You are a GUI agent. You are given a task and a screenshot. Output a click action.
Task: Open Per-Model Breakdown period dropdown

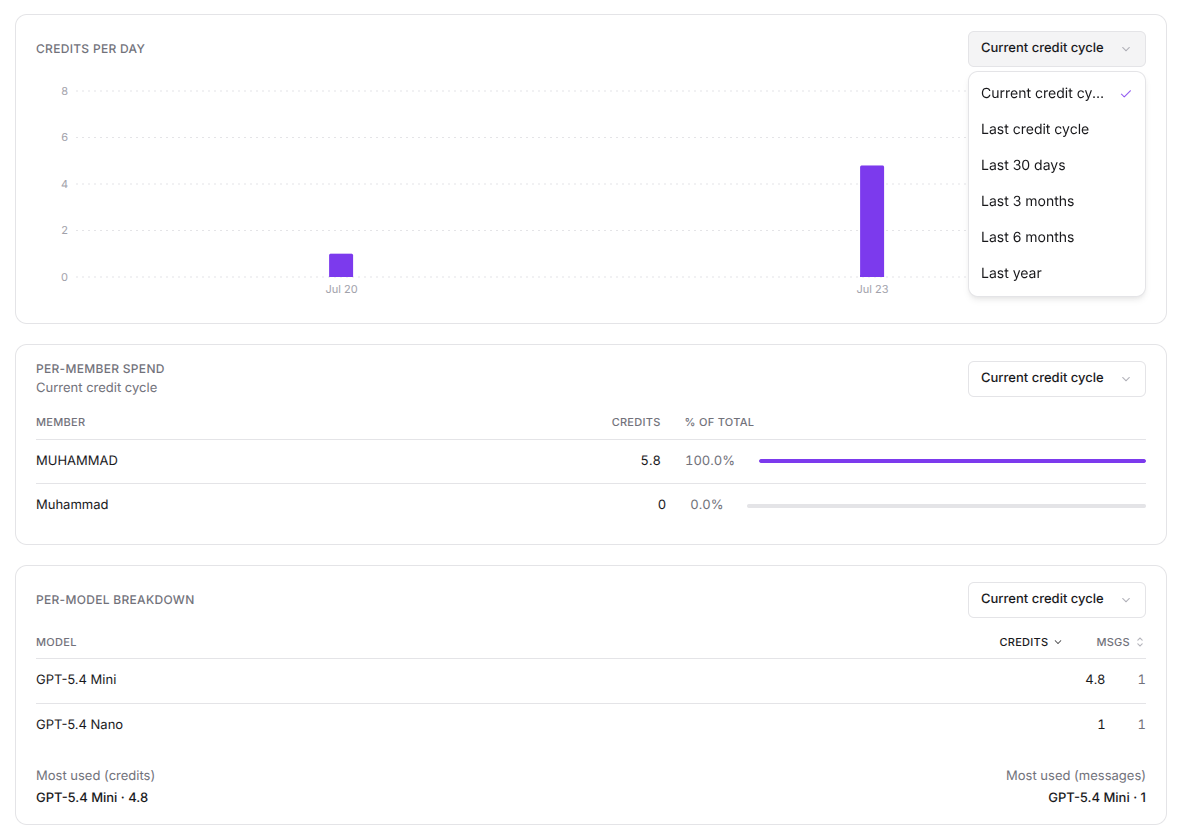1056,599
